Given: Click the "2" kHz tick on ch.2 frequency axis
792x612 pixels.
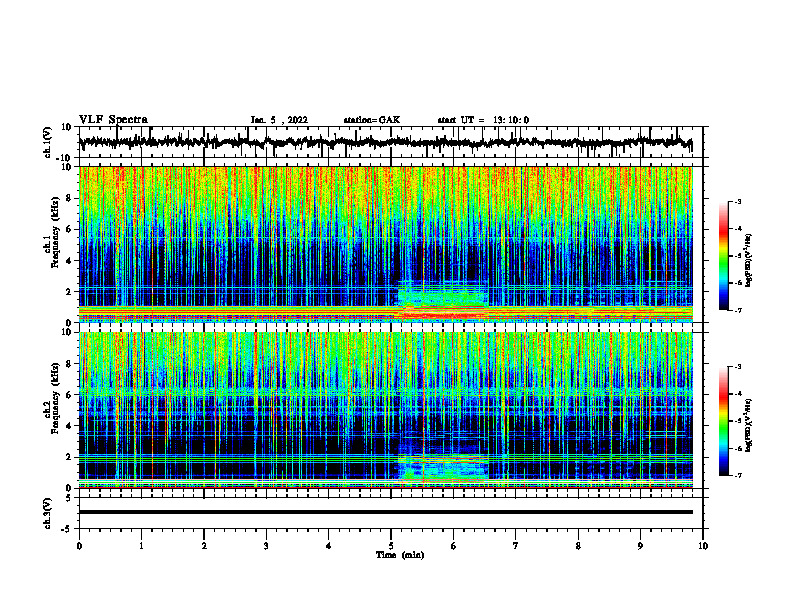Looking at the screenshot, I should coord(70,457).
